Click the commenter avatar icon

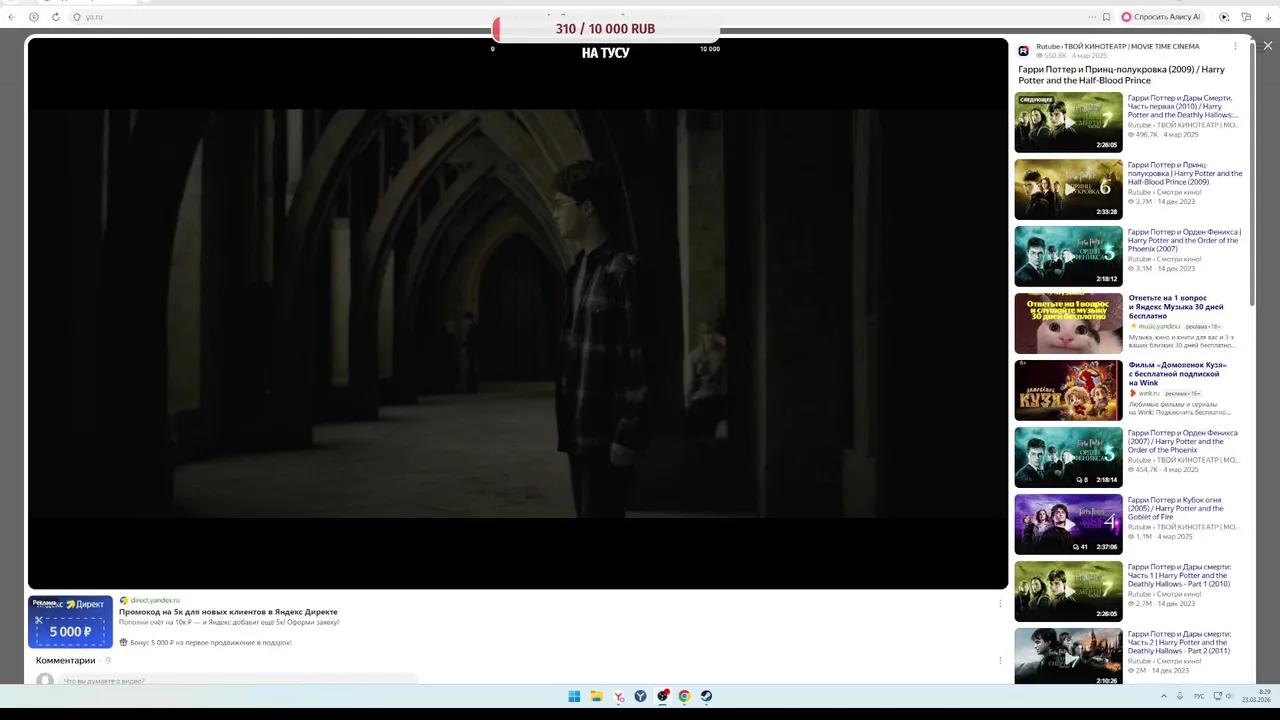click(45, 681)
